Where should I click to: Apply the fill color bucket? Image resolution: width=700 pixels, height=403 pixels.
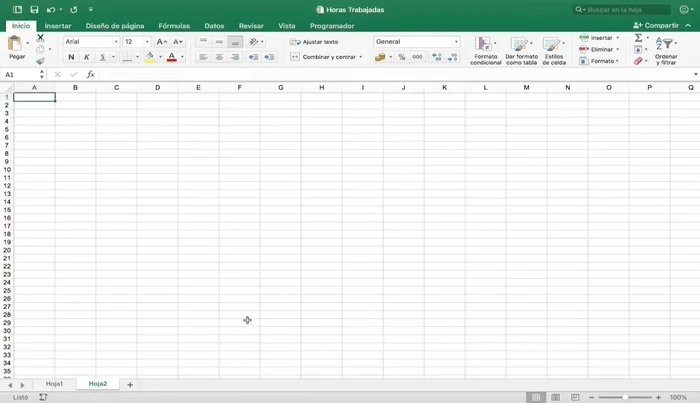[x=150, y=57]
